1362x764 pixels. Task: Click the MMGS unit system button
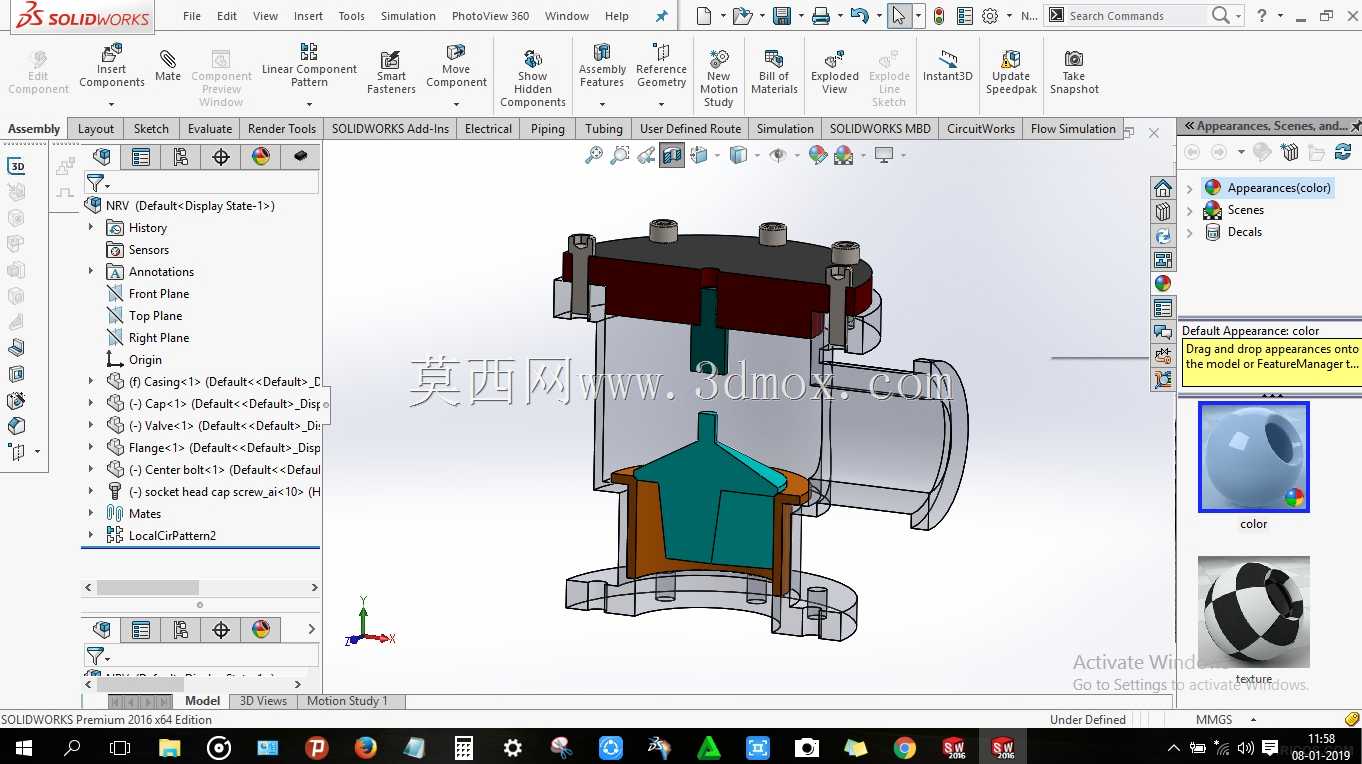pyautogui.click(x=1214, y=720)
